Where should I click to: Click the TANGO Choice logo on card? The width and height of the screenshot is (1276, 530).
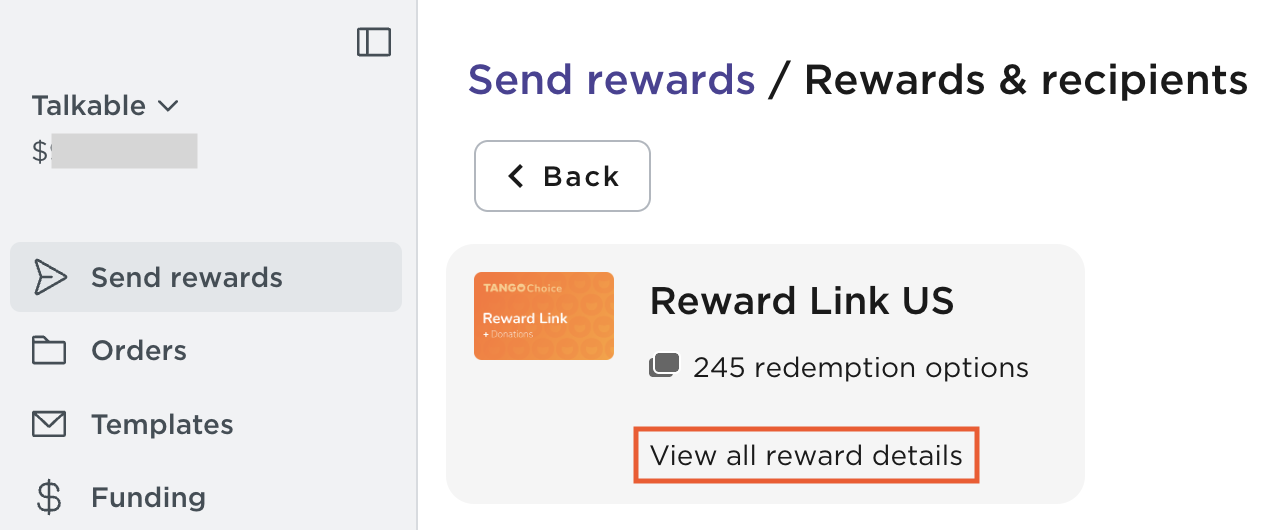[522, 288]
